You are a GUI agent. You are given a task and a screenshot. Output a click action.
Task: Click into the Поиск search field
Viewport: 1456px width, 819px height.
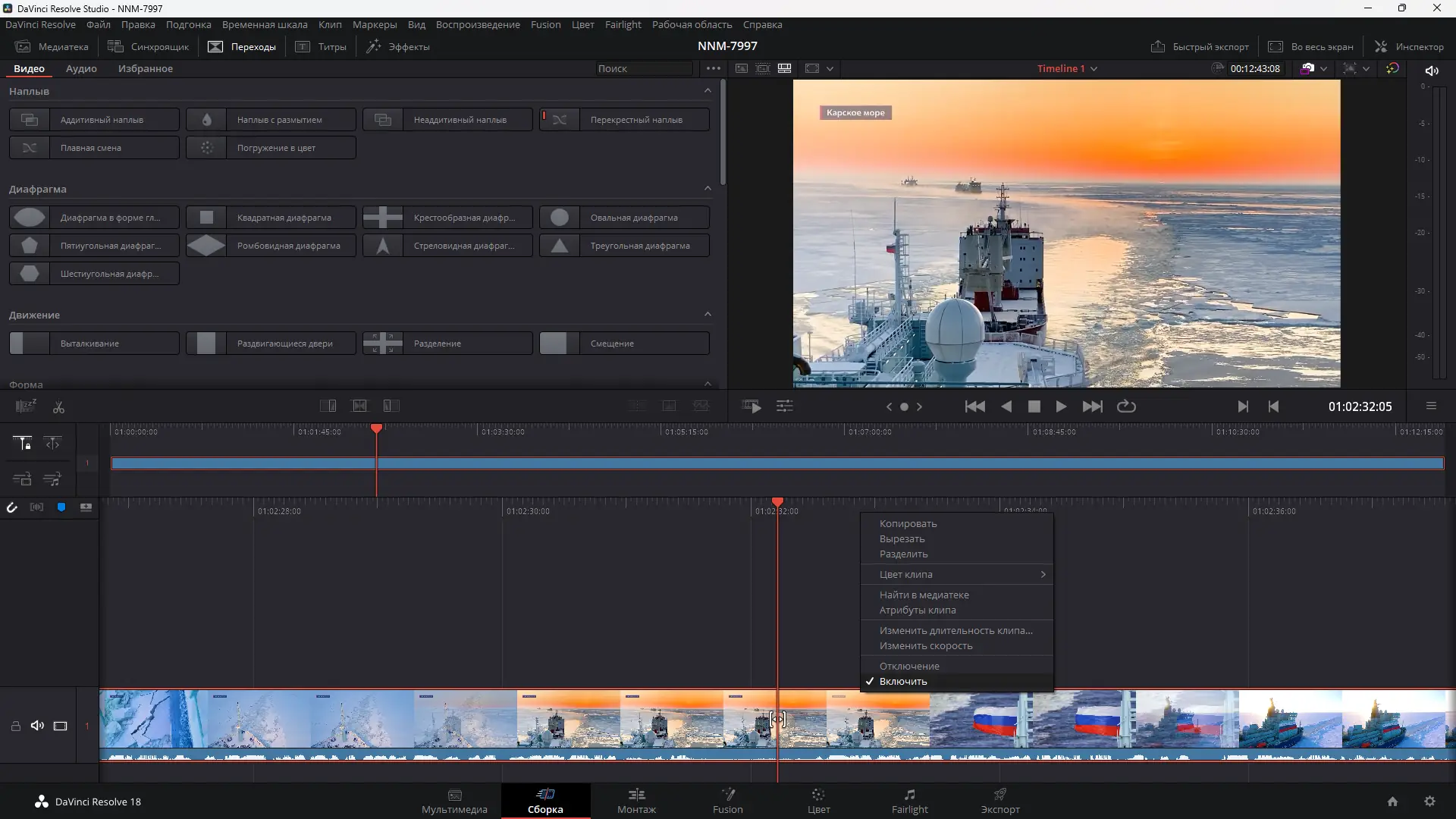642,68
